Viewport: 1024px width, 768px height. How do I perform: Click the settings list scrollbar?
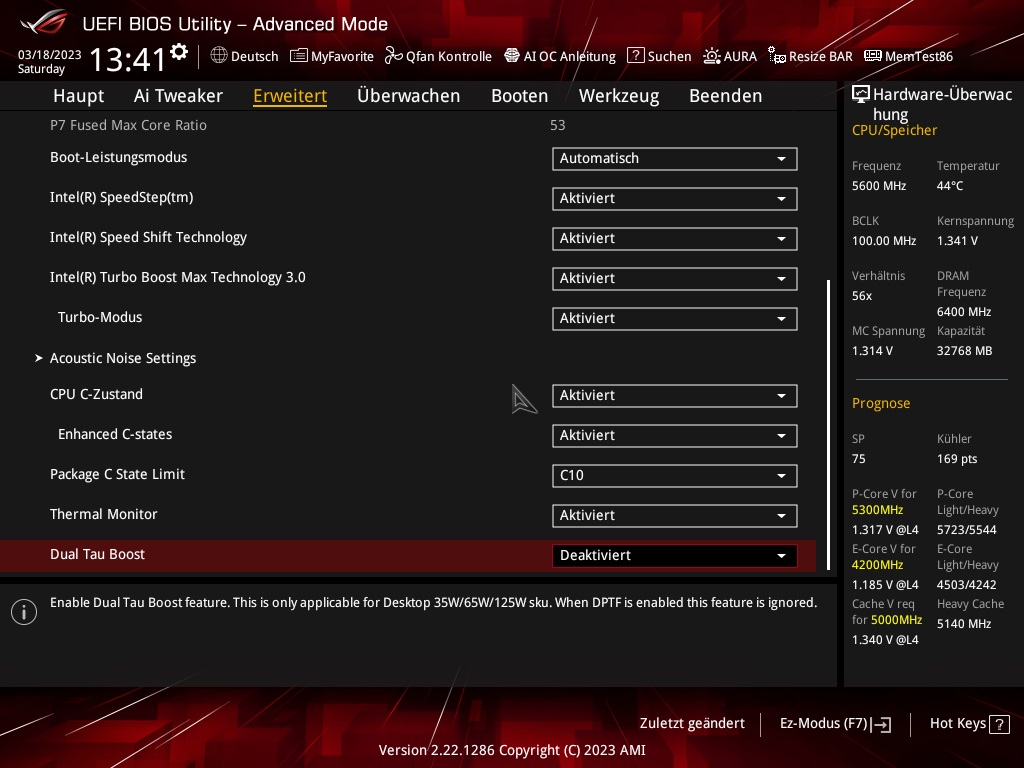(829, 424)
